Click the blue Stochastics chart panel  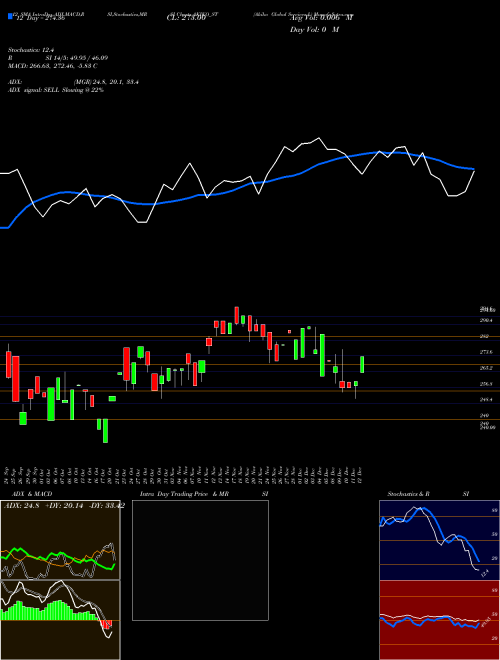pyautogui.click(x=439, y=540)
